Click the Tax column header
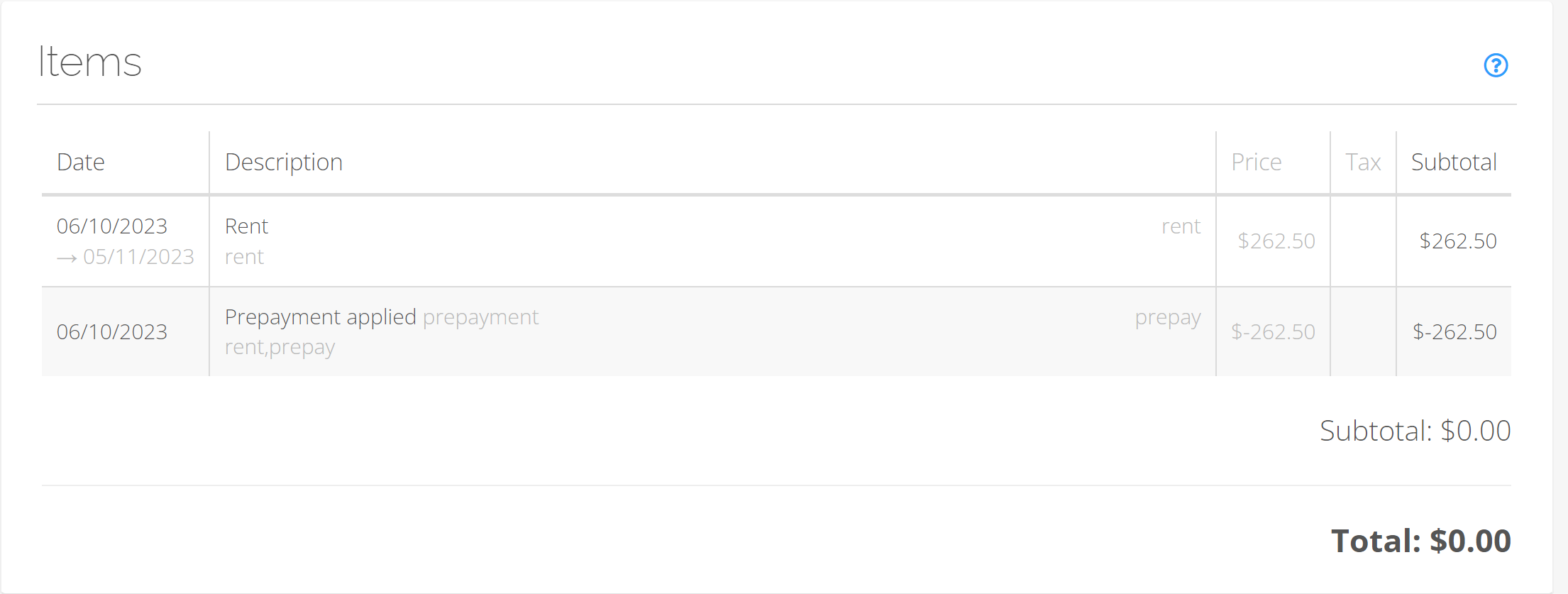Viewport: 1568px width, 594px height. pyautogui.click(x=1363, y=163)
